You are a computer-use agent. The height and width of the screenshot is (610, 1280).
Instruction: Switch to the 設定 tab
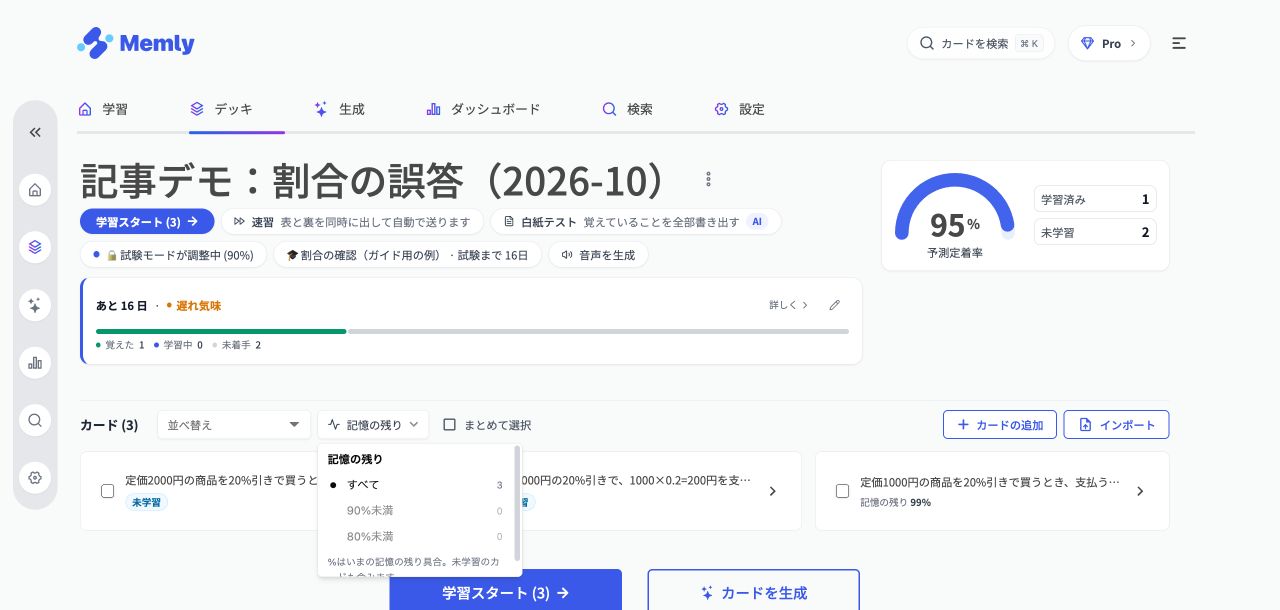[x=739, y=109]
